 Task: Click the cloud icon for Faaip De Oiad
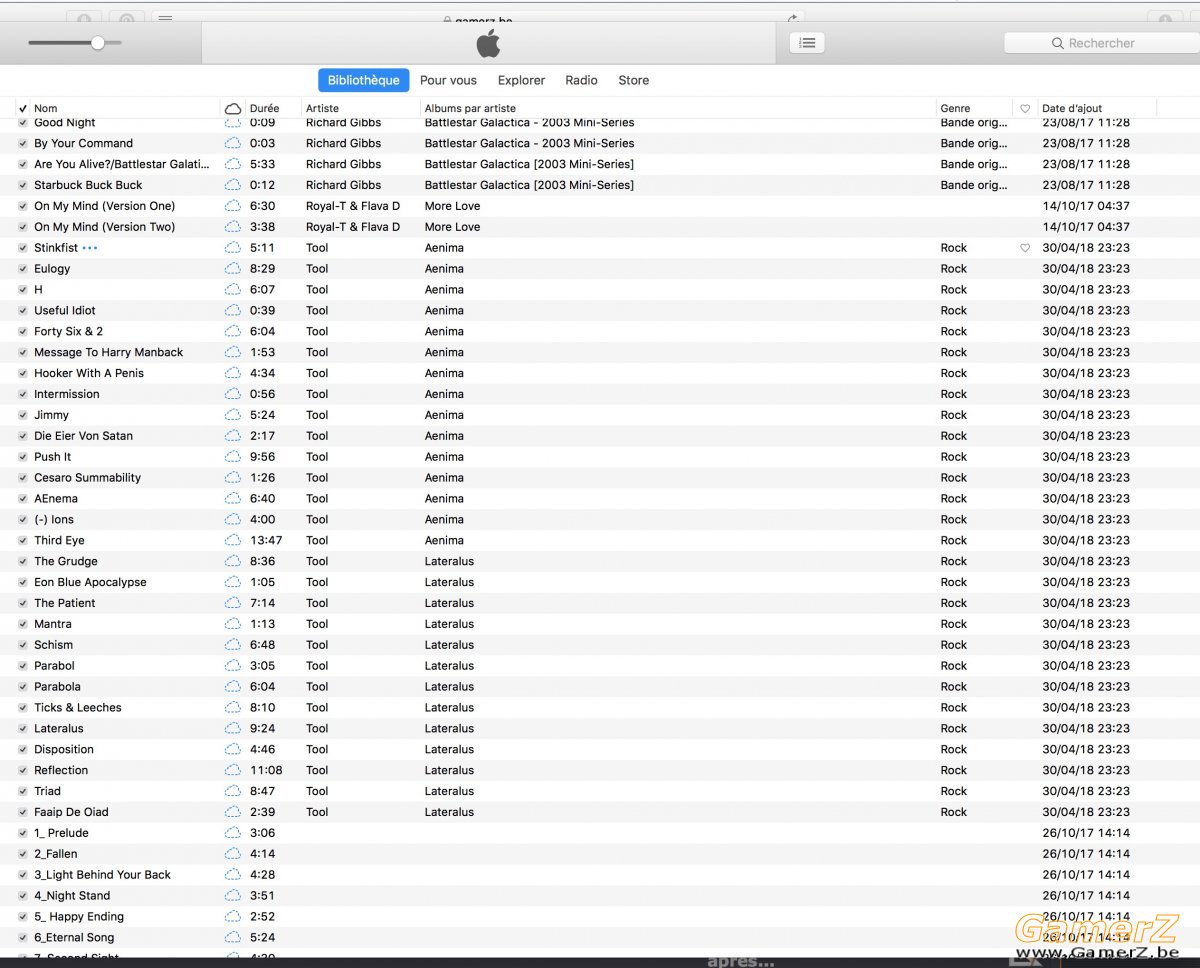point(233,813)
